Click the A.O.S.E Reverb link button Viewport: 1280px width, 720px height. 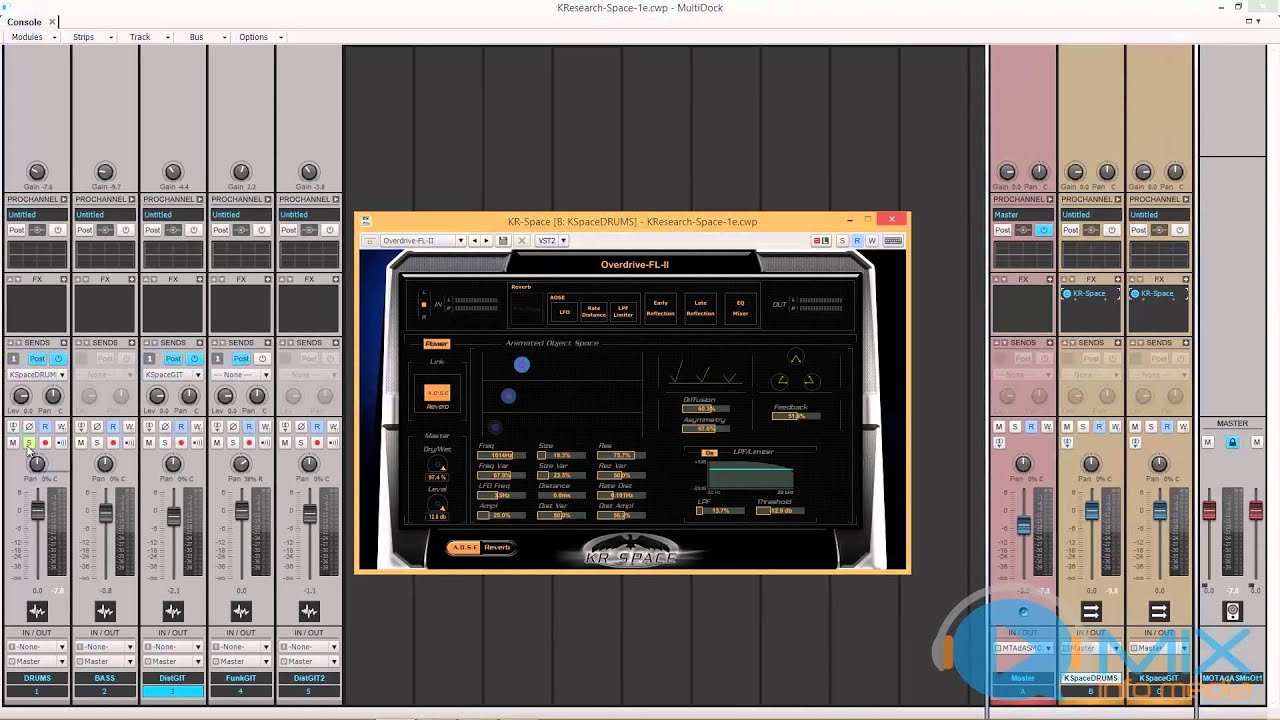(437, 394)
